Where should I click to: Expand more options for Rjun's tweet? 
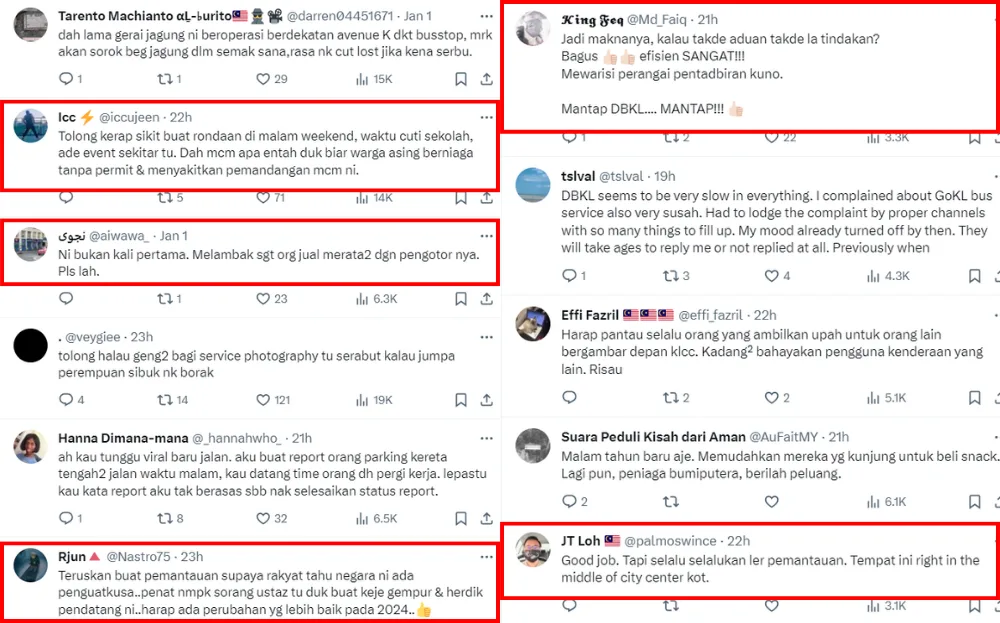coord(486,556)
